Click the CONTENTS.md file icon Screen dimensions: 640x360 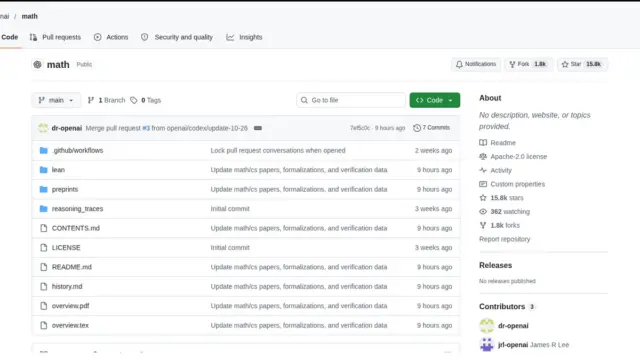pyautogui.click(x=44, y=228)
